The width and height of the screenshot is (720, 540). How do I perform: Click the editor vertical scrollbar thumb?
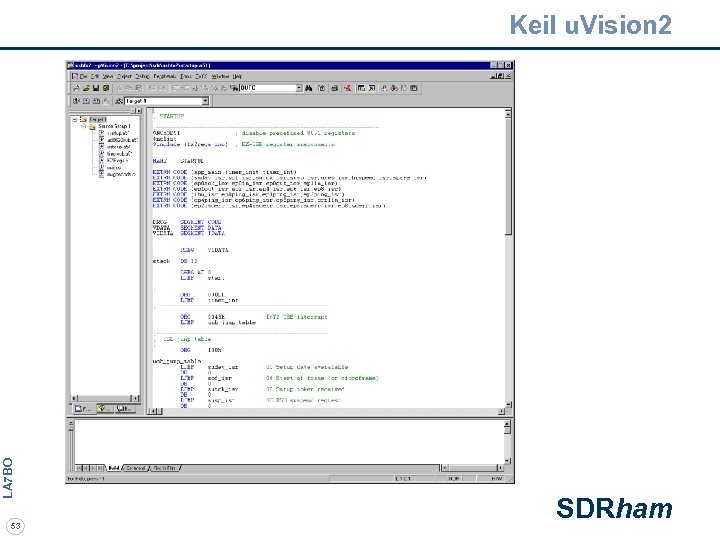[x=508, y=176]
